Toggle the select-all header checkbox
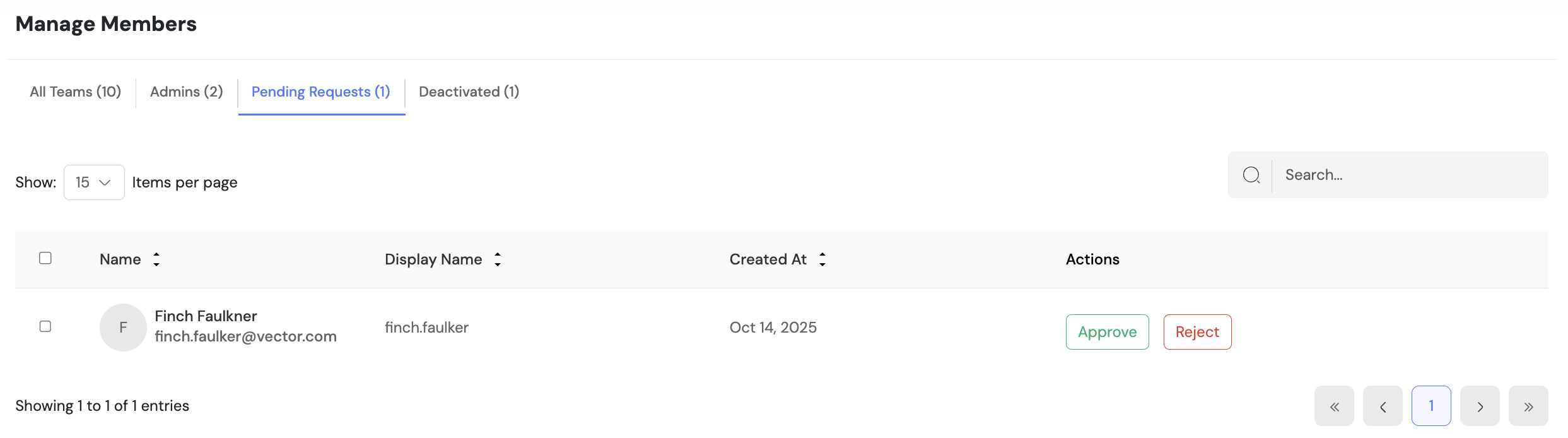This screenshot has height=438, width=1568. tap(45, 258)
